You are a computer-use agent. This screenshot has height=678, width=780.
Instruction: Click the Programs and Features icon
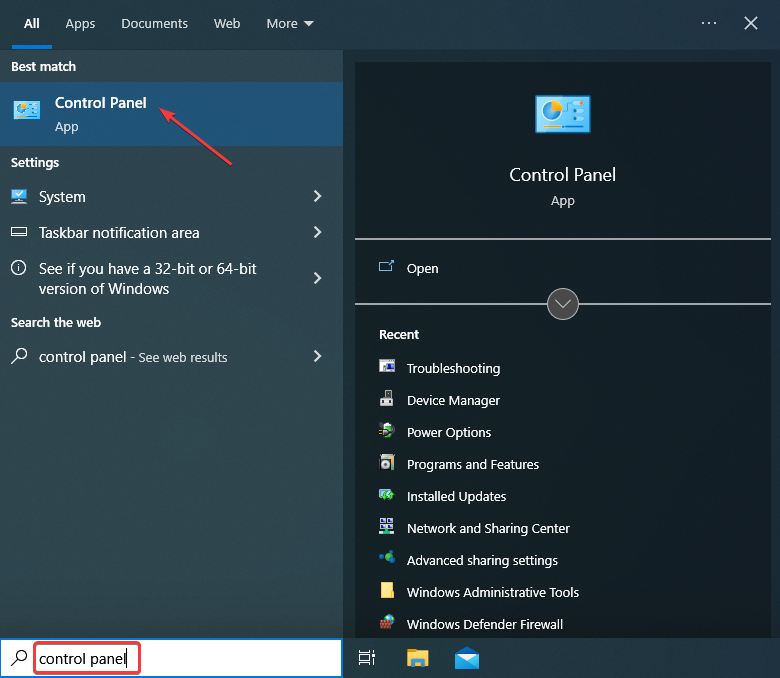pyautogui.click(x=387, y=462)
